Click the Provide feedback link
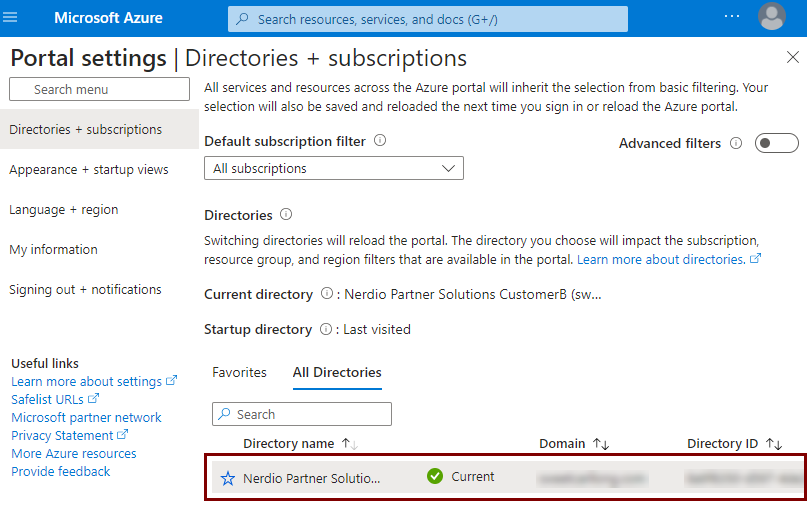The height and width of the screenshot is (522, 807). pos(61,472)
